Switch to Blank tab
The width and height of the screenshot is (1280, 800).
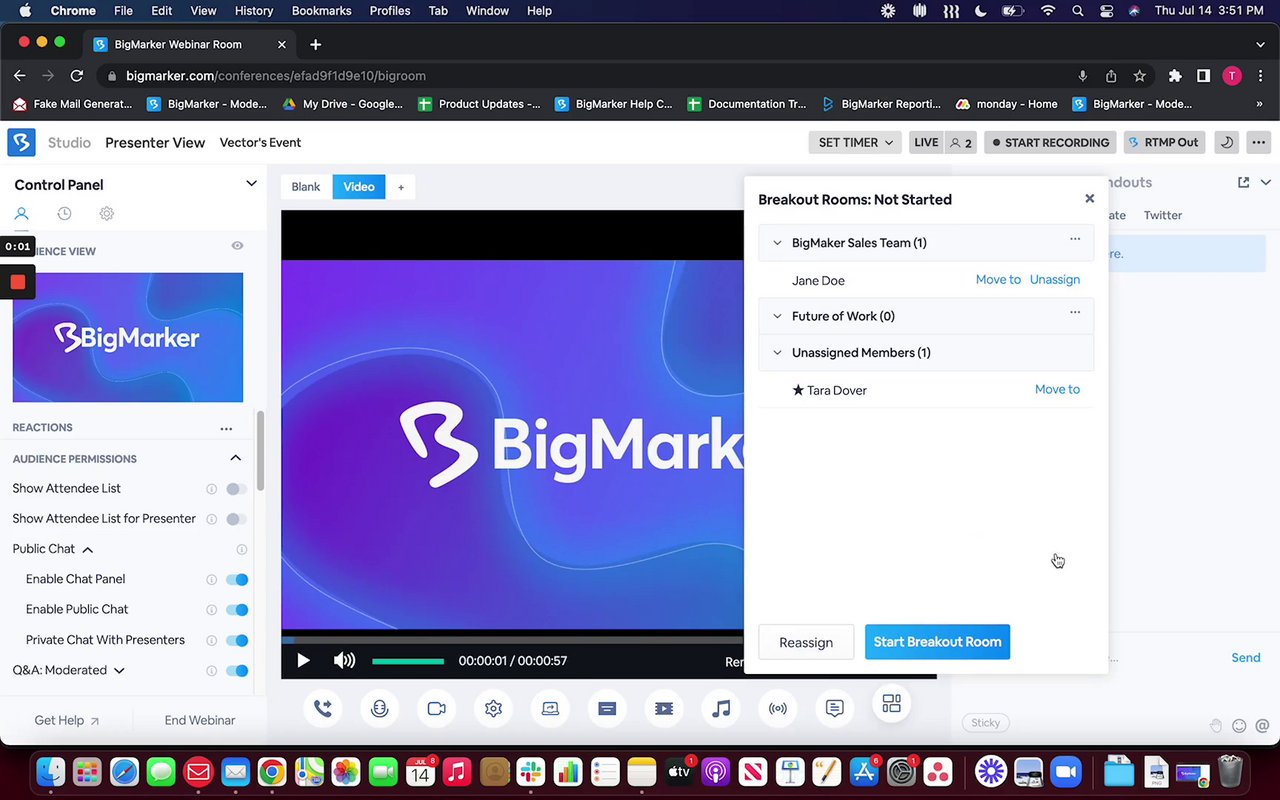pyautogui.click(x=306, y=187)
